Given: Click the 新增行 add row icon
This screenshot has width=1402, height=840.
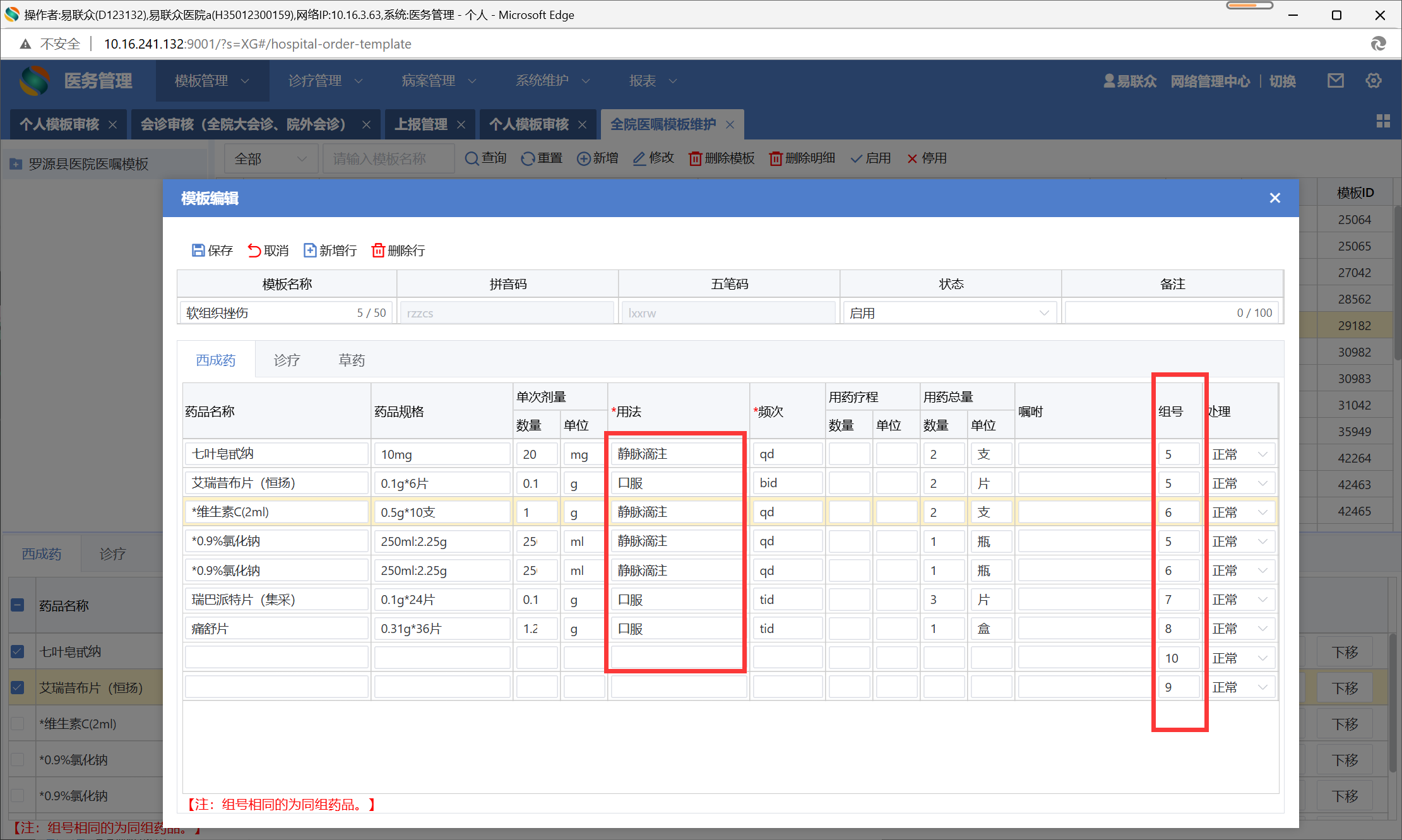Looking at the screenshot, I should tap(310, 251).
